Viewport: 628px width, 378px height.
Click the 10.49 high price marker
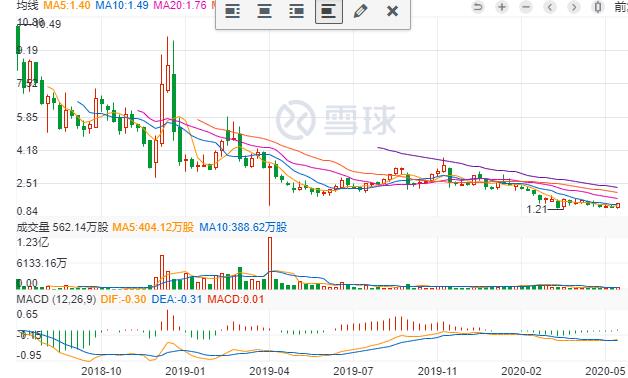click(48, 24)
